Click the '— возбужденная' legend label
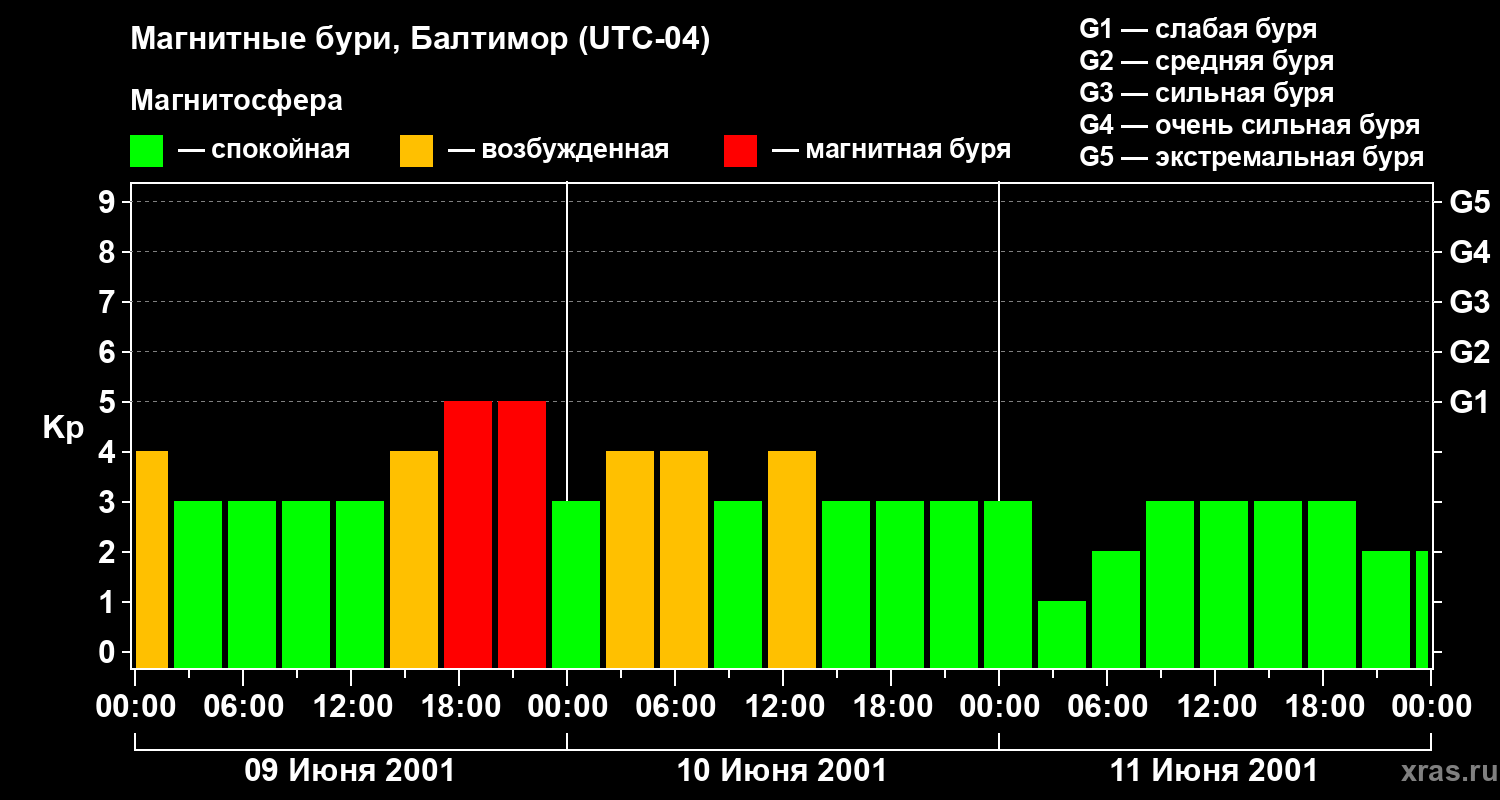Viewport: 1500px width, 800px height. (558, 150)
